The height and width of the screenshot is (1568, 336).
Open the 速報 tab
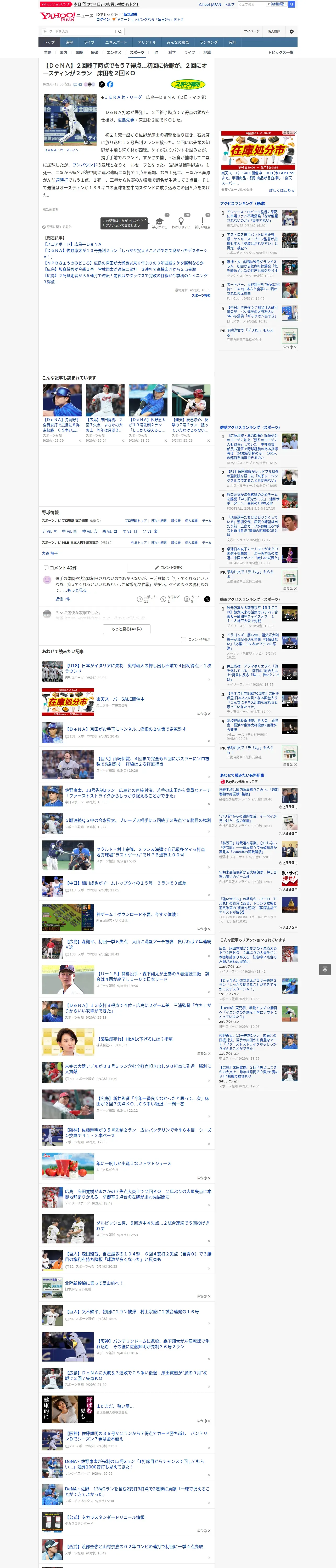point(69,43)
